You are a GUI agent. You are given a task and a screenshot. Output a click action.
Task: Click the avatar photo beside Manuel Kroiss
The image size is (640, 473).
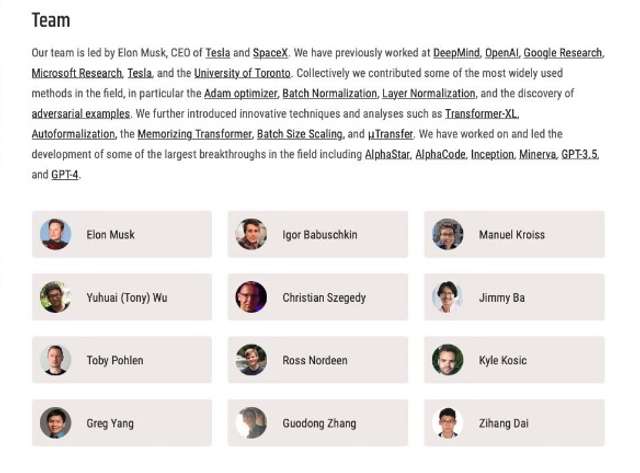coord(447,234)
